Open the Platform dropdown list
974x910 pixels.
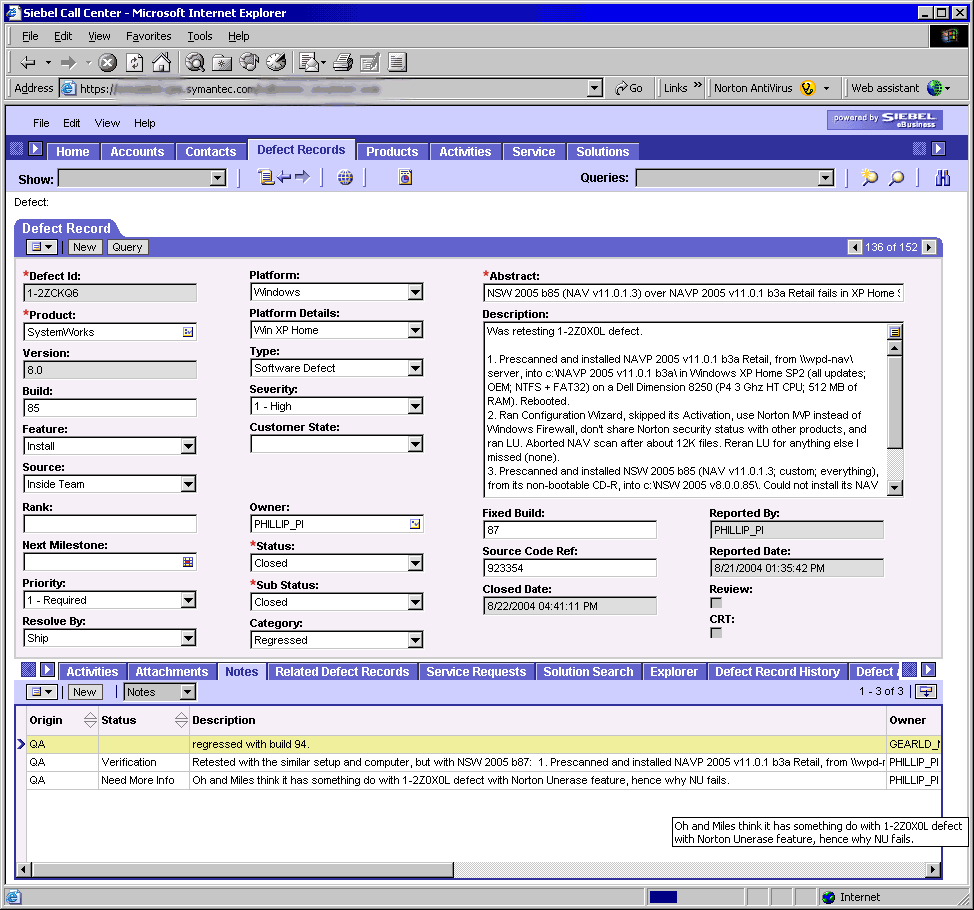415,292
